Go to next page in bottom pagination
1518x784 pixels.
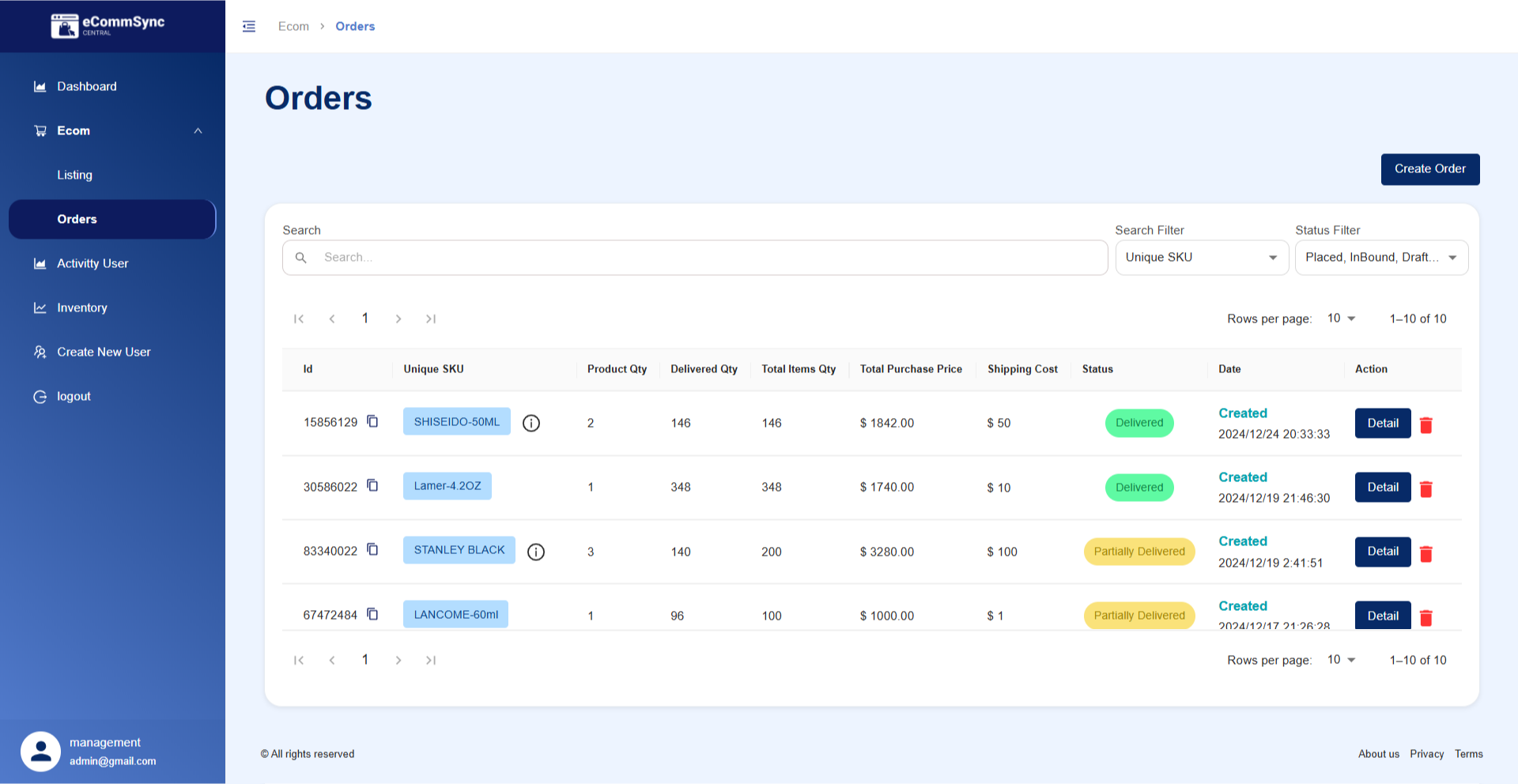[398, 660]
